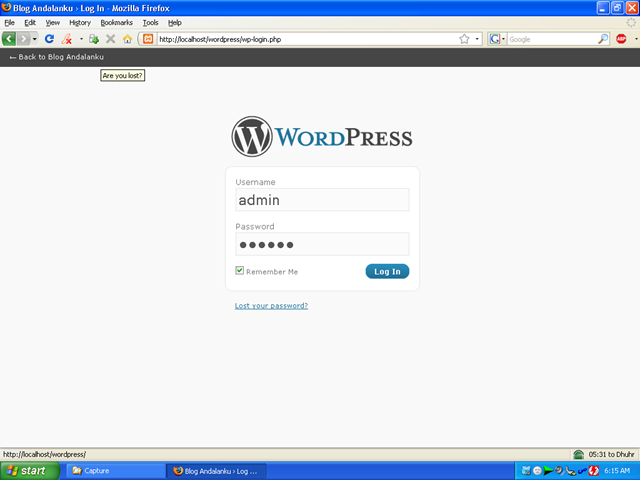Click inside the Google search box
The image size is (640, 480).
(x=552, y=39)
